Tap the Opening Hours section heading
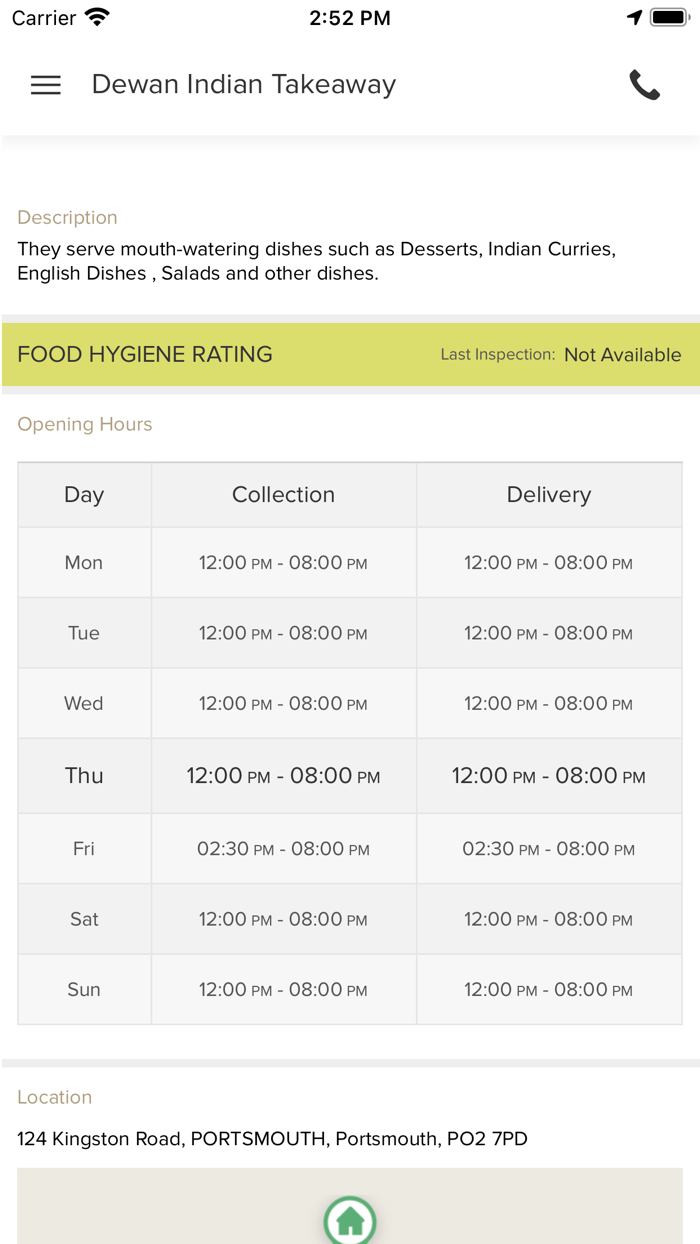This screenshot has width=700, height=1244. click(x=84, y=424)
